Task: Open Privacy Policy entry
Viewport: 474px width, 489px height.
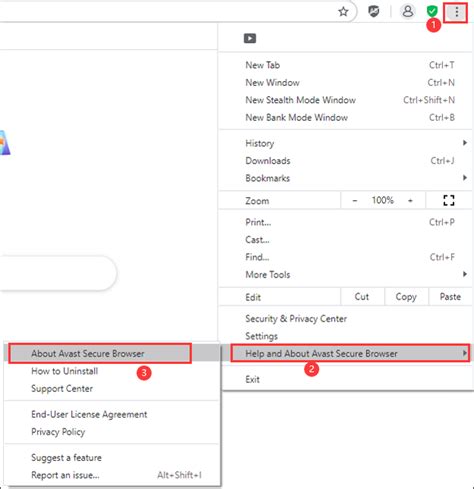Action: pos(112,432)
